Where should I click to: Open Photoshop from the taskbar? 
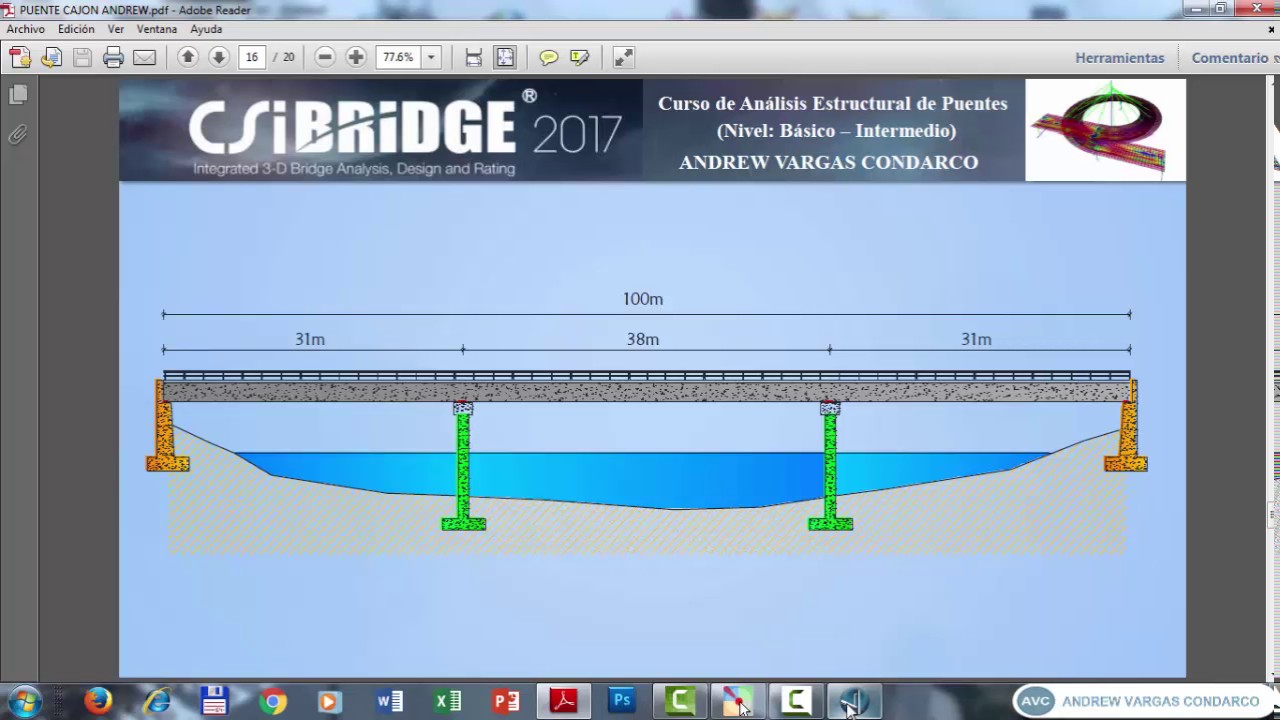[x=622, y=701]
